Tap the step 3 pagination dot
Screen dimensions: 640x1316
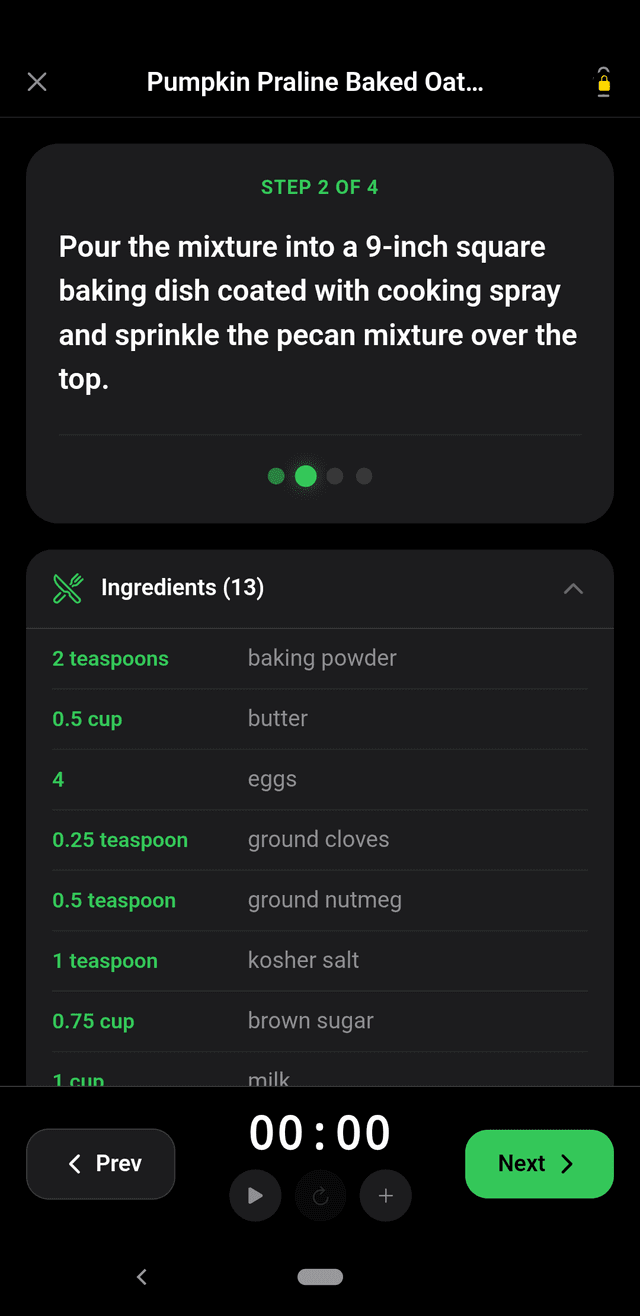click(334, 476)
